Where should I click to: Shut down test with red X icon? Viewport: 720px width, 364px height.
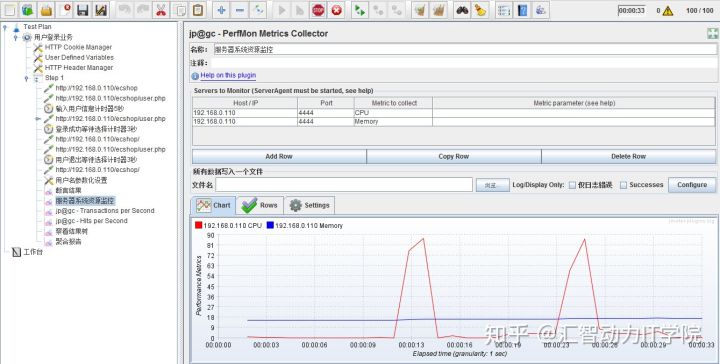[x=337, y=10]
